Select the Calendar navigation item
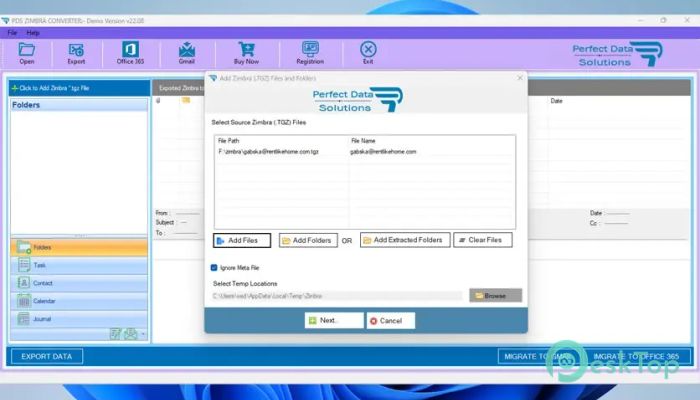Screen dimensions: 700x400 coord(79,301)
